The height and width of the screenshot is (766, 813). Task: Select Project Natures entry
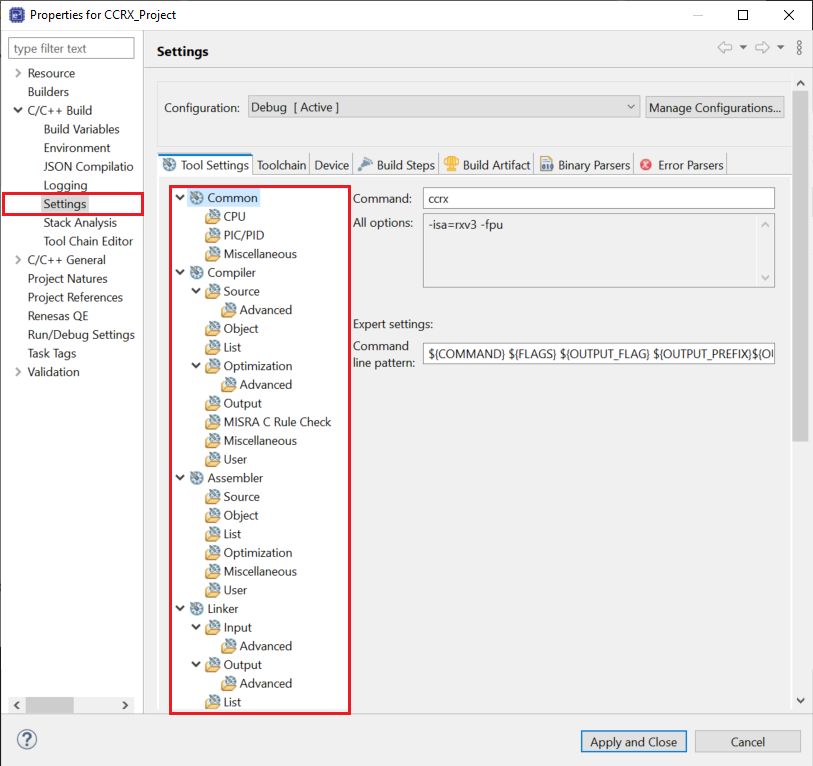[x=67, y=278]
